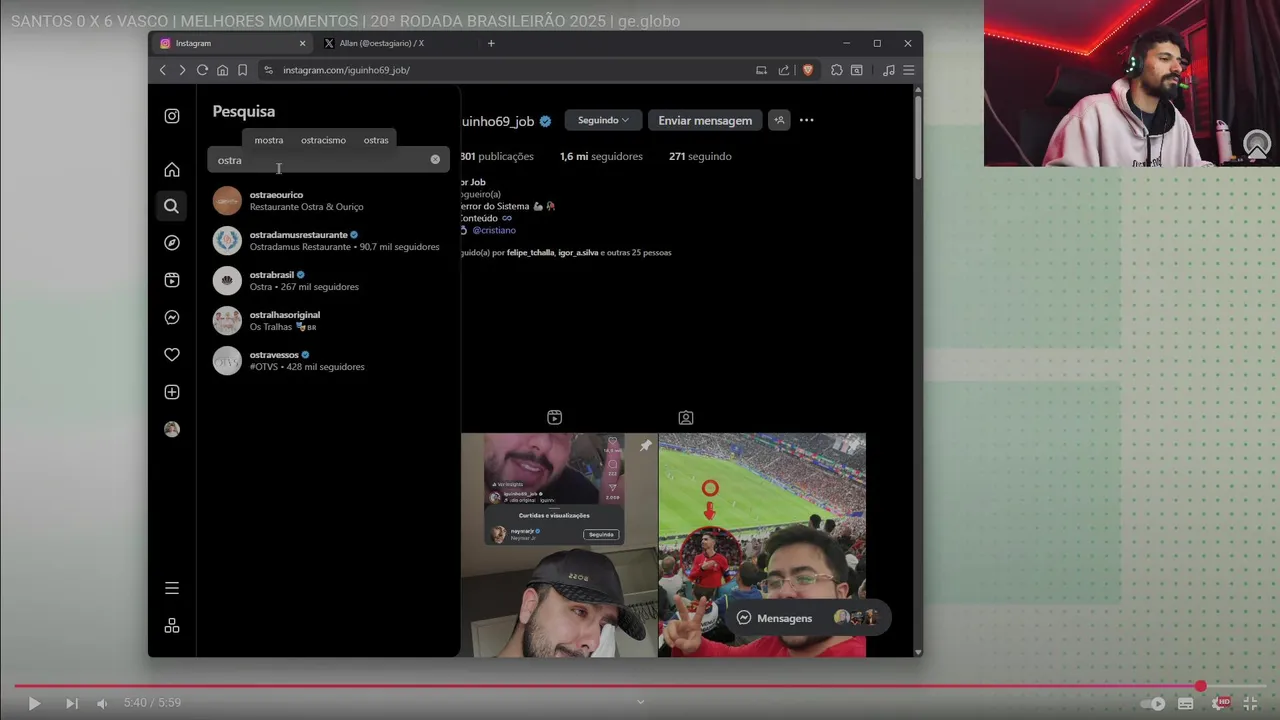Click address bar URL instagram.com/iguinho69_job/
The width and height of the screenshot is (1280, 720).
[346, 70]
